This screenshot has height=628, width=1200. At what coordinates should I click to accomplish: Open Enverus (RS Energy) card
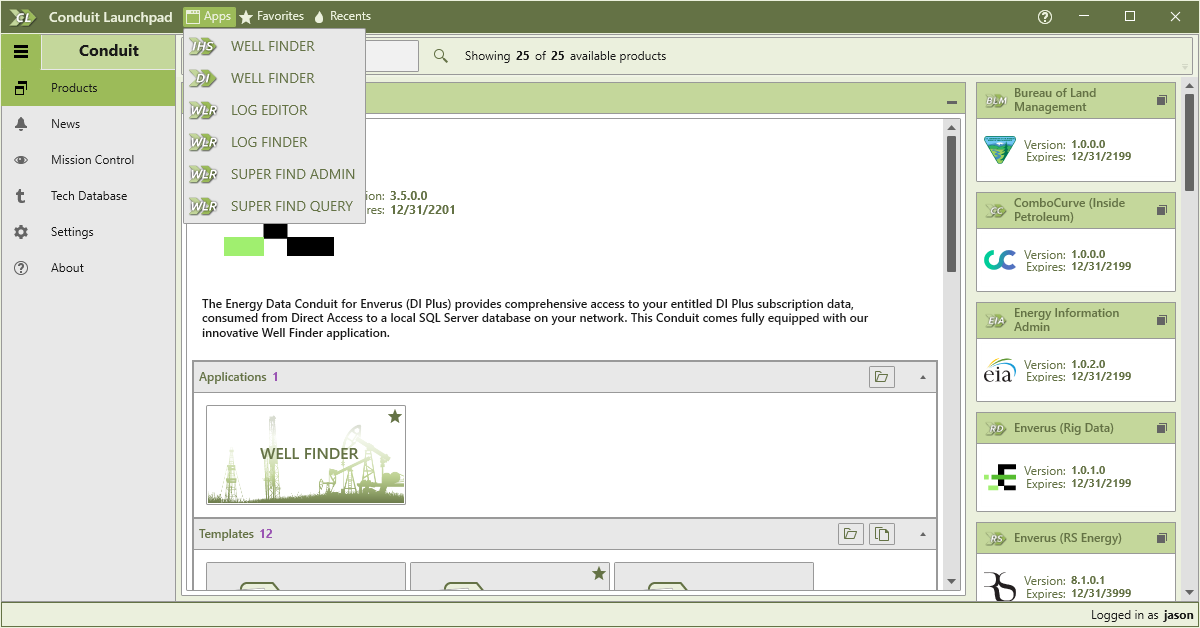click(1075, 561)
